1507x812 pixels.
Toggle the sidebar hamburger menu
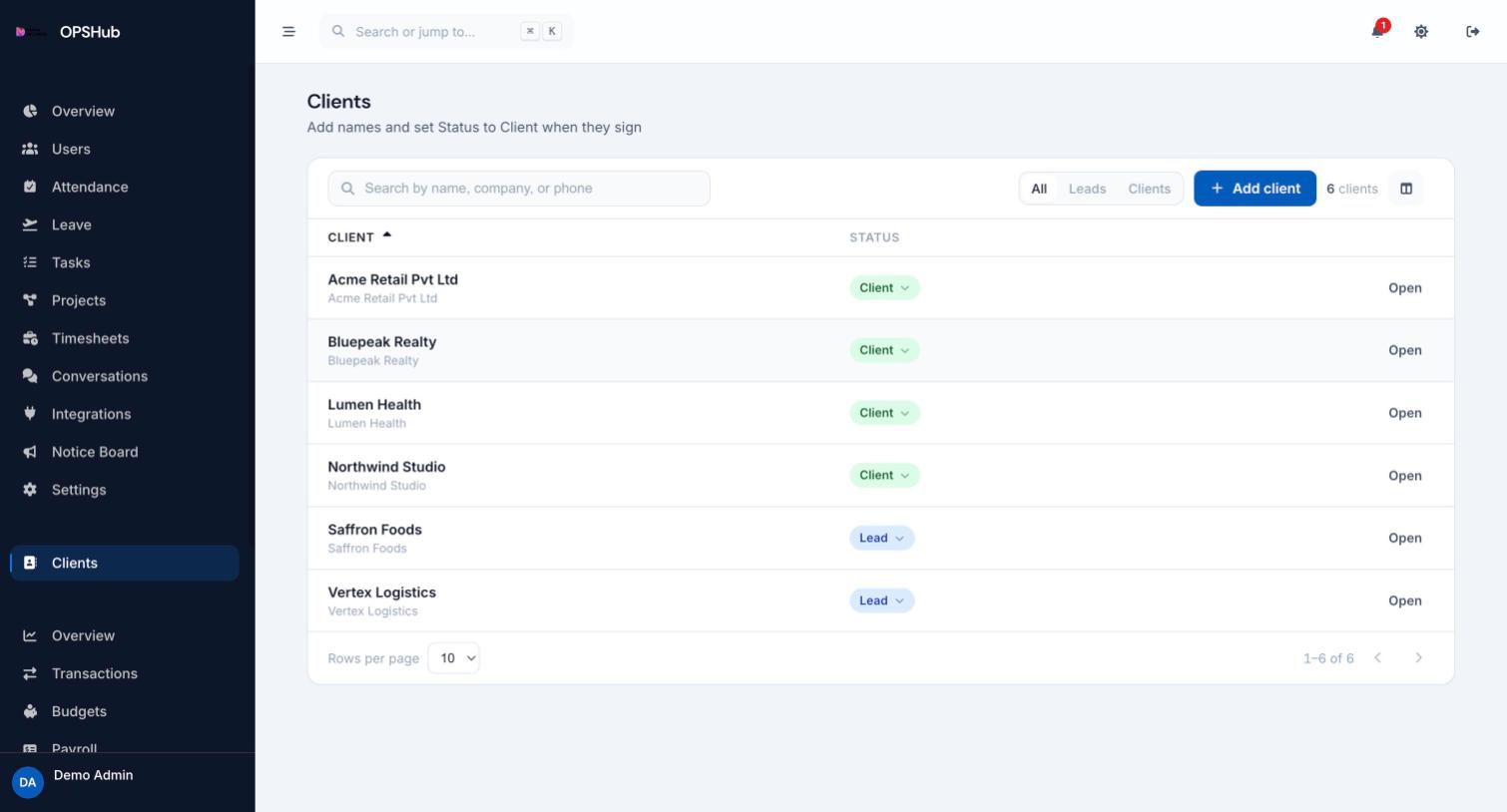pos(288,32)
